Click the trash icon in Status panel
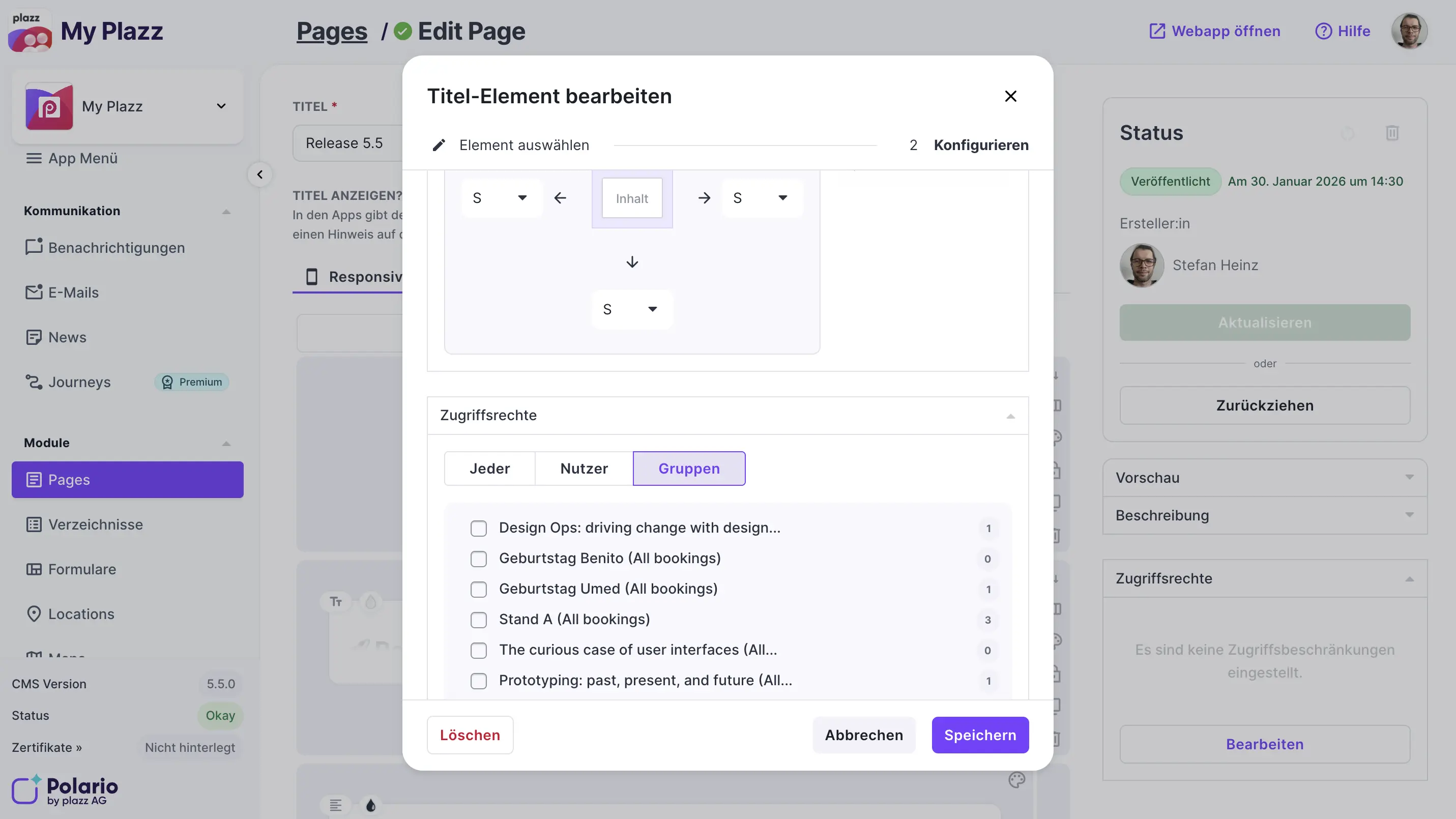The width and height of the screenshot is (1456, 819). click(1391, 133)
